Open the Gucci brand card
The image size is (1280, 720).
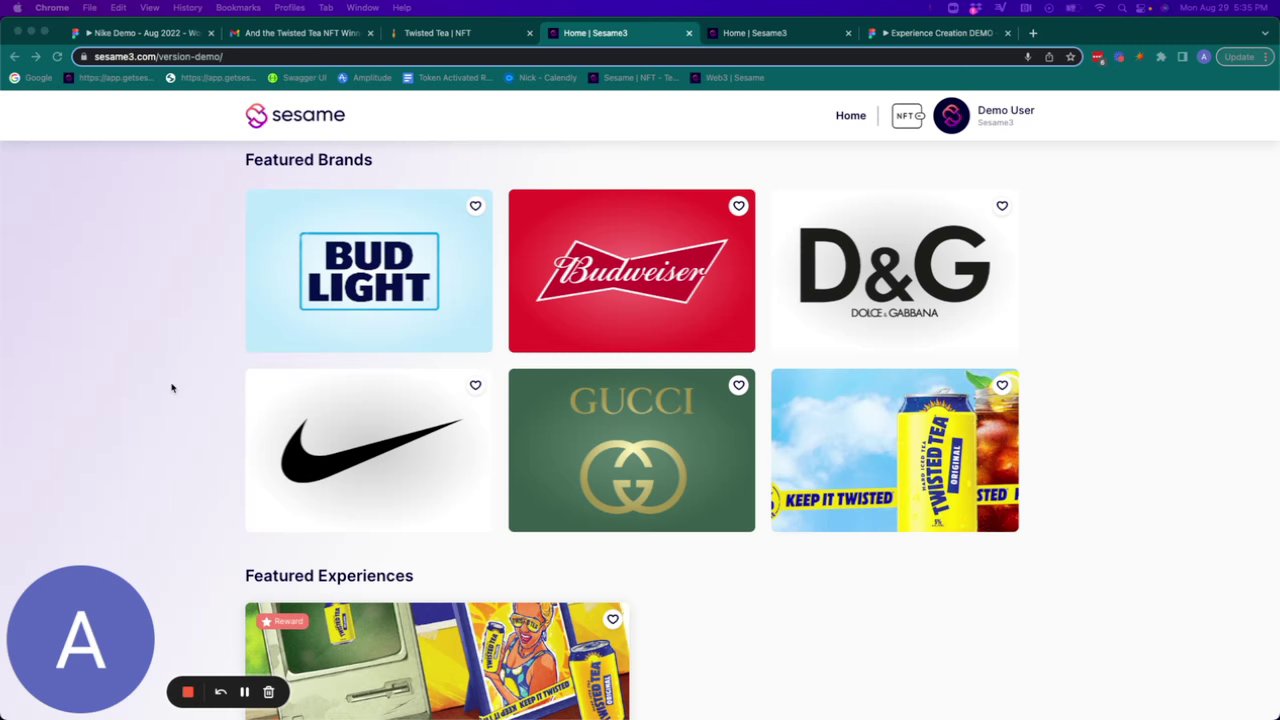pos(632,450)
